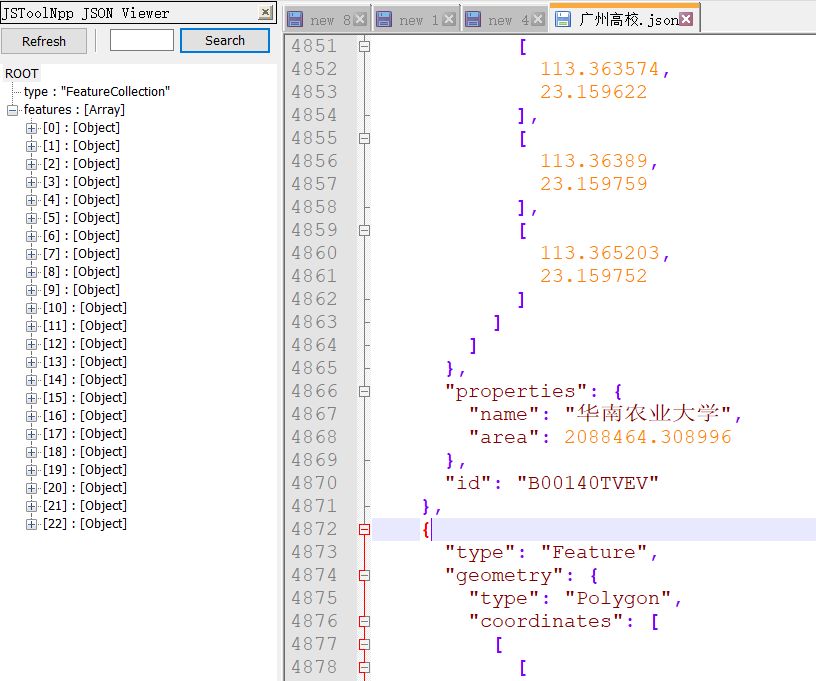The image size is (816, 681).
Task: Expand tree node [12] : [Object]
Action: pos(31,344)
